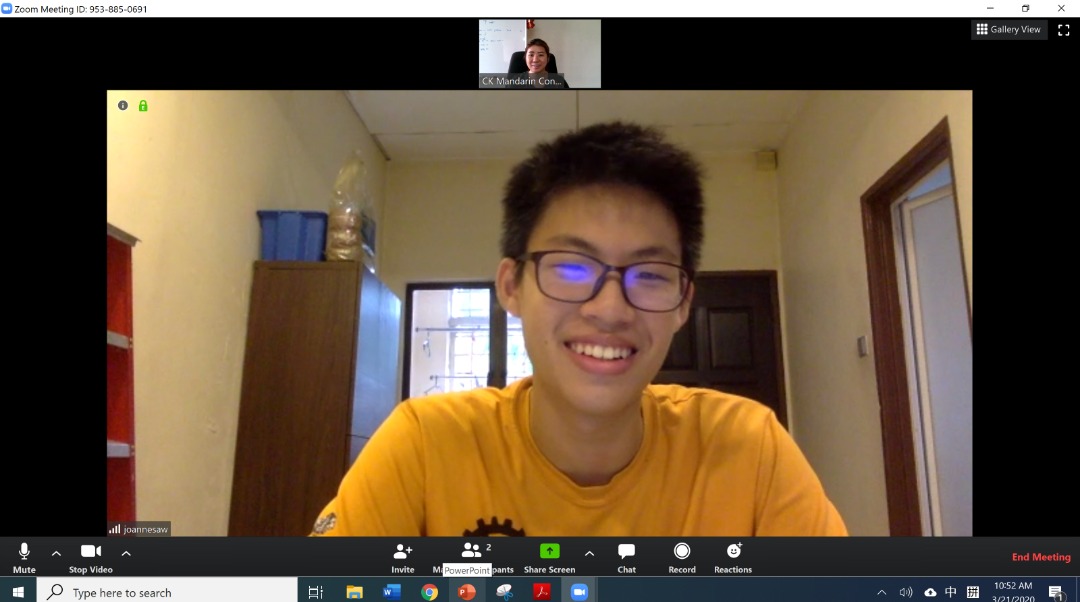
Task: Start recording with Record button
Action: point(682,557)
